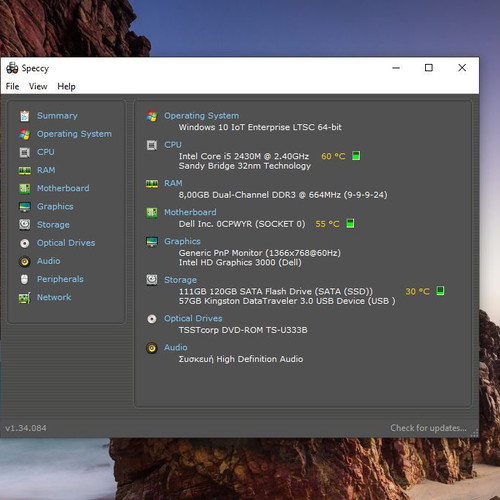Go to Operating System section in sidebar
The height and width of the screenshot is (500, 500).
pyautogui.click(x=74, y=134)
